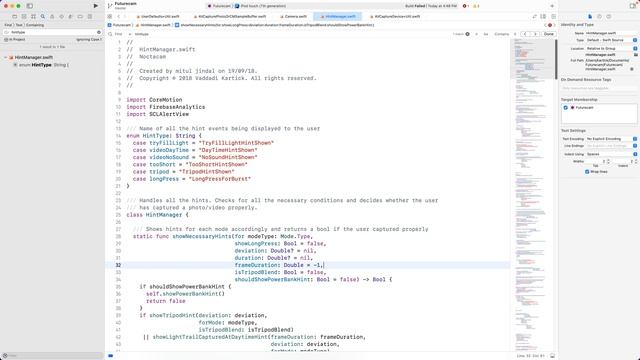This screenshot has width=640, height=360.
Task: Open the Debug navigator icon
Action: [x=71, y=17]
